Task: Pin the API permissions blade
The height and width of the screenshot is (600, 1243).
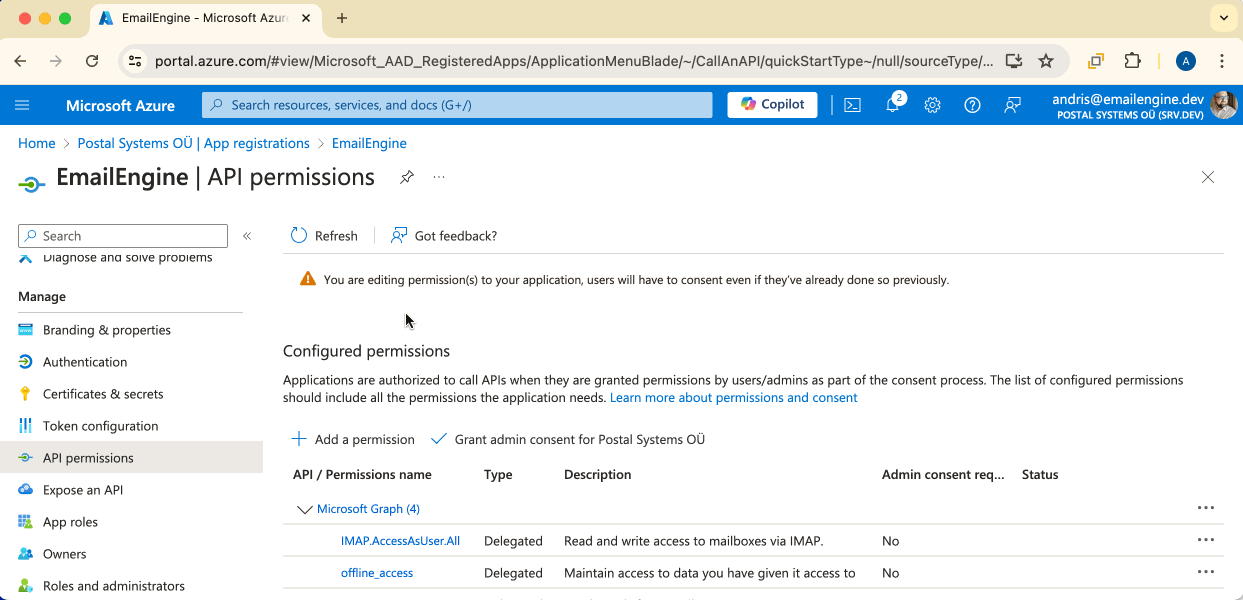Action: click(407, 177)
